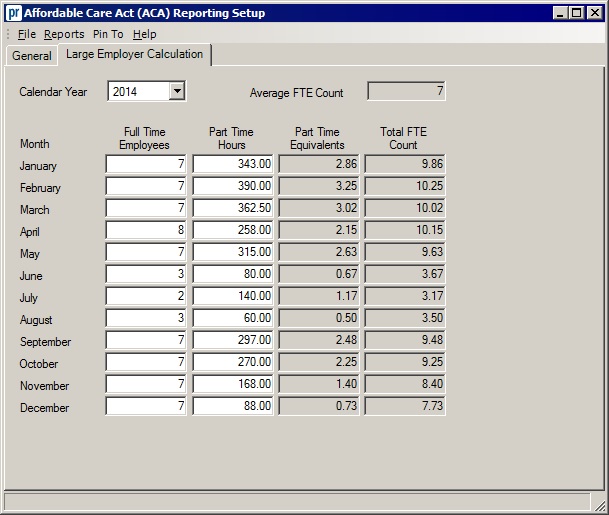Click October Total FTE Count 9.25
The height and width of the screenshot is (515, 609).
(405, 362)
